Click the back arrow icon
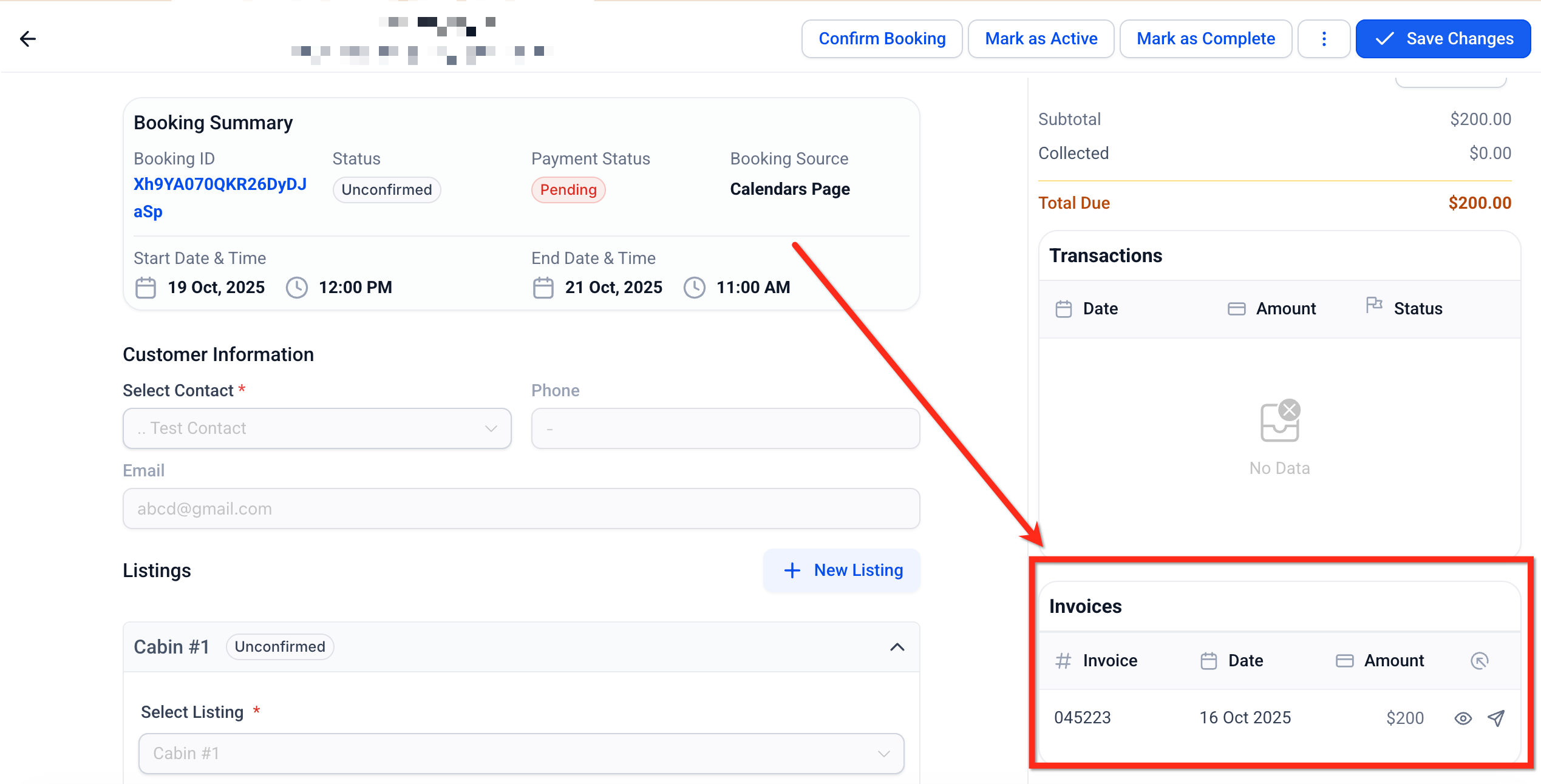1541x784 pixels. tap(27, 39)
